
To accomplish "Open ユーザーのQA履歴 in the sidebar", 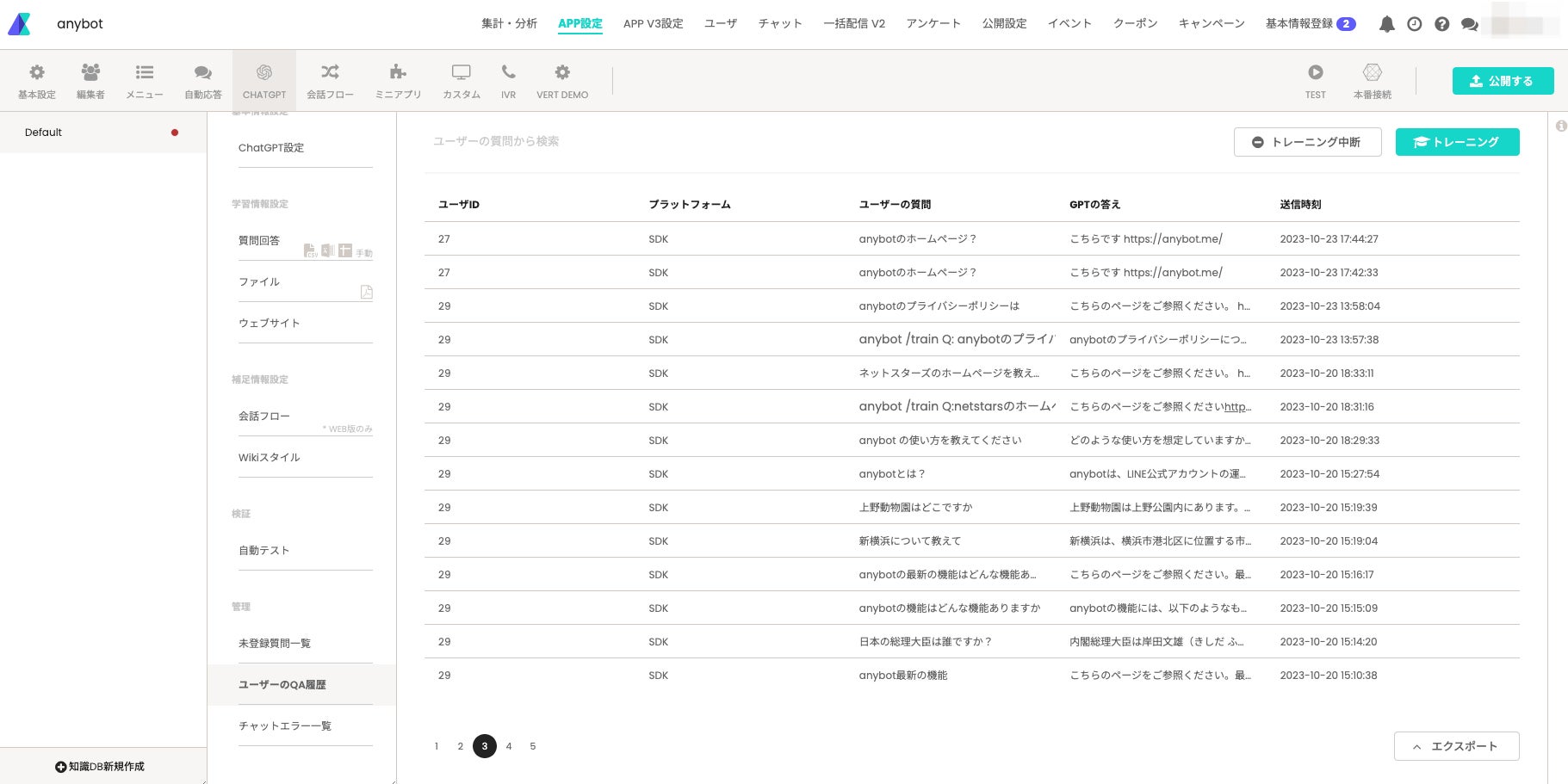I will 301,685.
